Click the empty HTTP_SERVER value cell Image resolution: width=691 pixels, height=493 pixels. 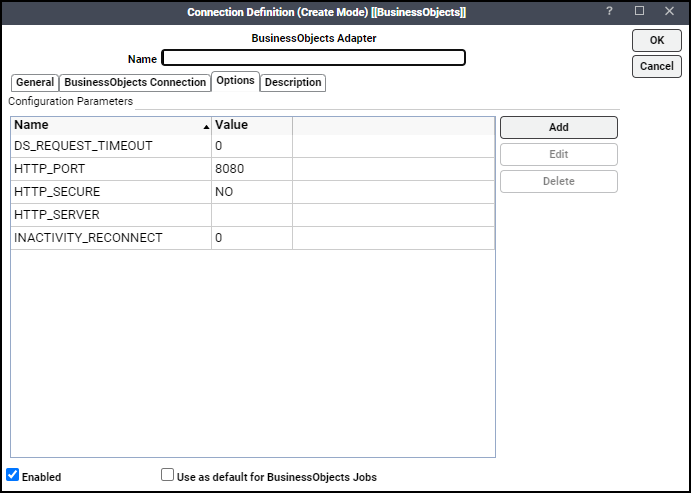tap(252, 215)
